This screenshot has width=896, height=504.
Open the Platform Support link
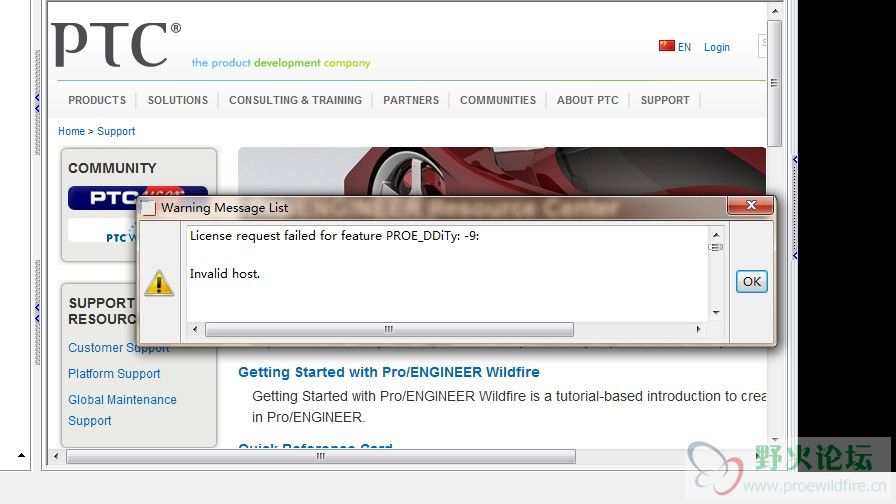114,374
